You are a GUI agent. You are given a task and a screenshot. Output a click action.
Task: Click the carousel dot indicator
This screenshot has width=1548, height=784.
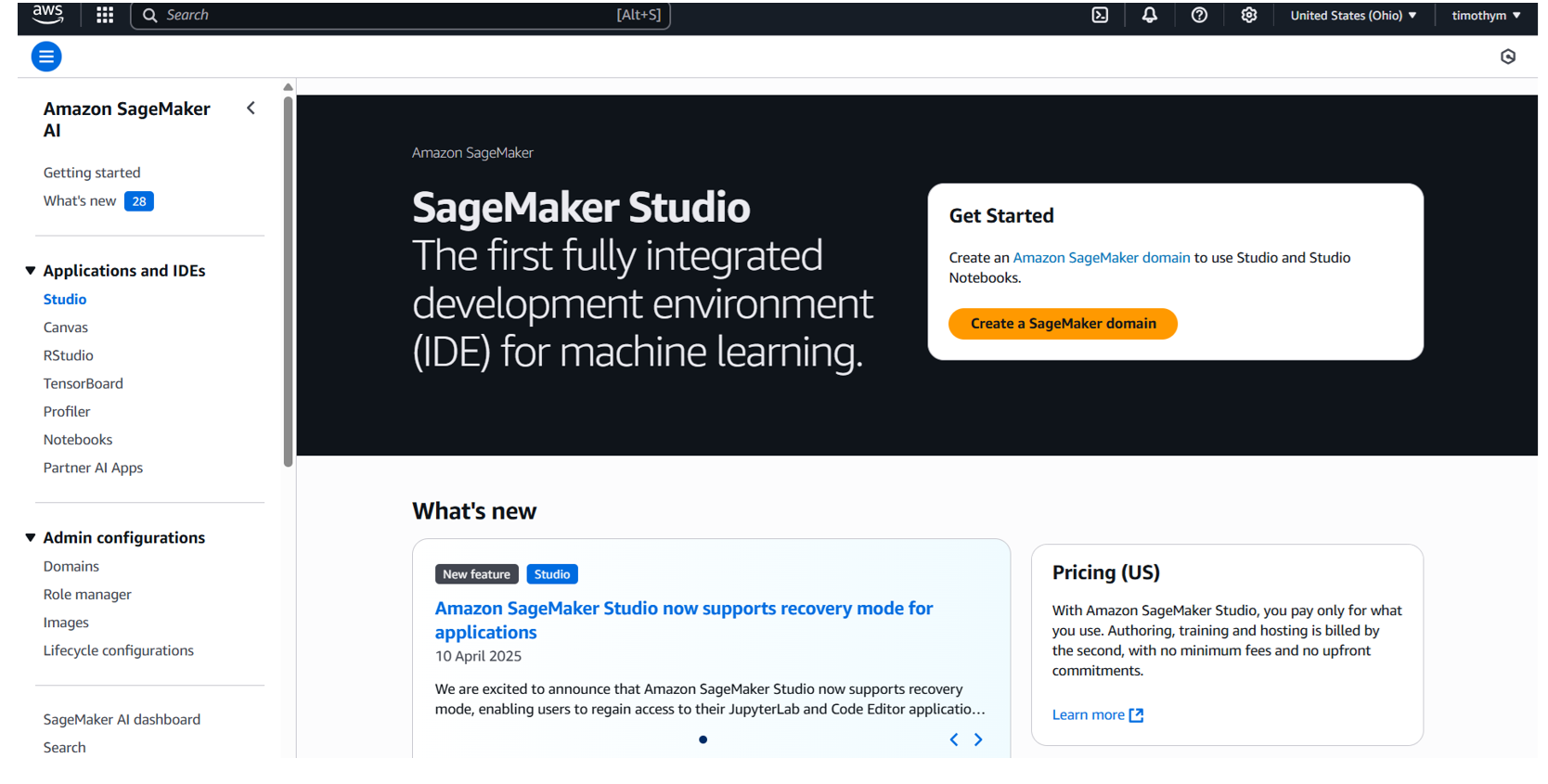click(703, 739)
